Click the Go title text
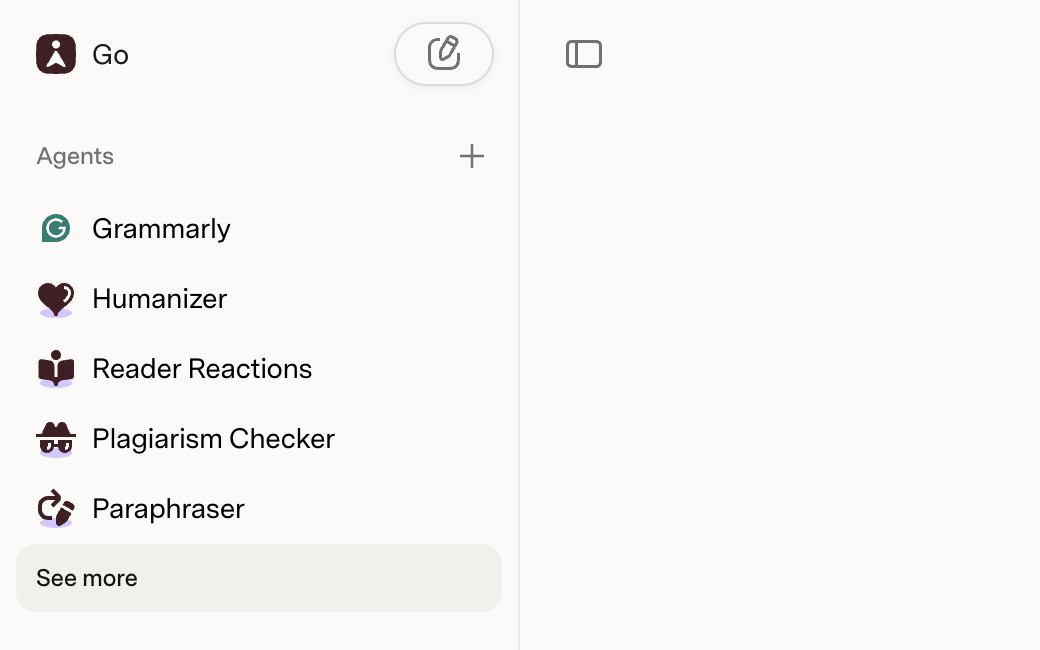 click(x=110, y=54)
